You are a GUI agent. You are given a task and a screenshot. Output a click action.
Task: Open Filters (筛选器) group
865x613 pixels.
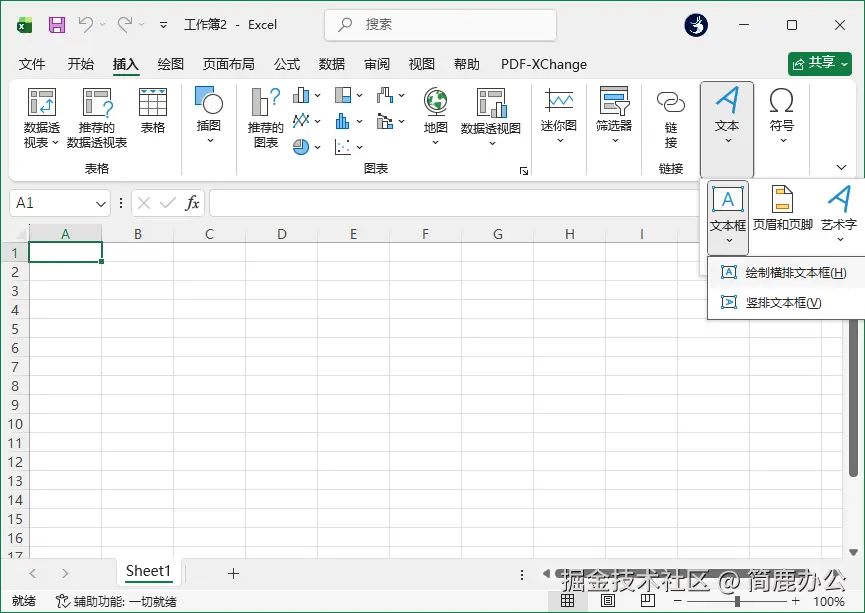pyautogui.click(x=614, y=115)
